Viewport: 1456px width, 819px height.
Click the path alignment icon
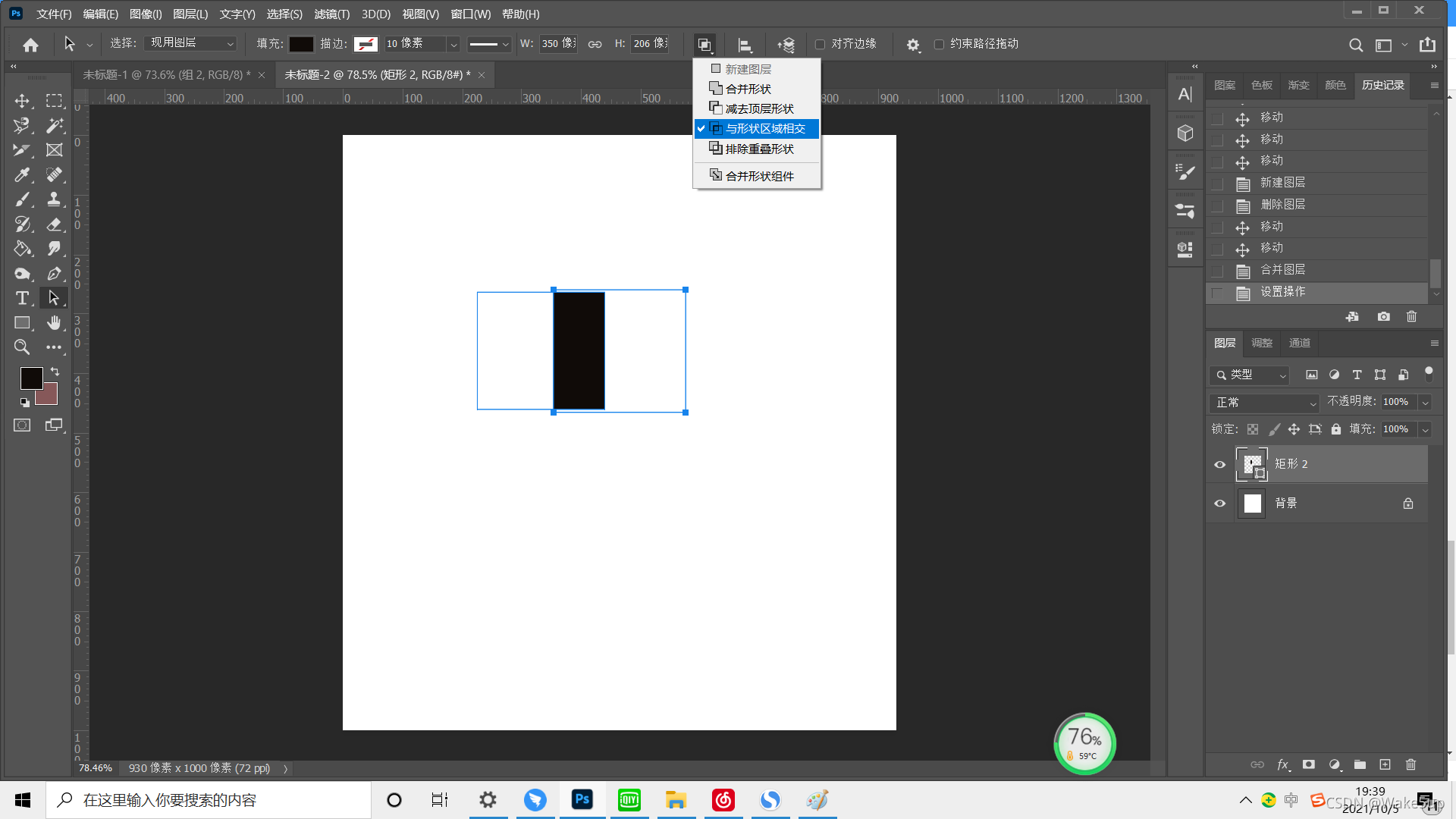tap(745, 45)
